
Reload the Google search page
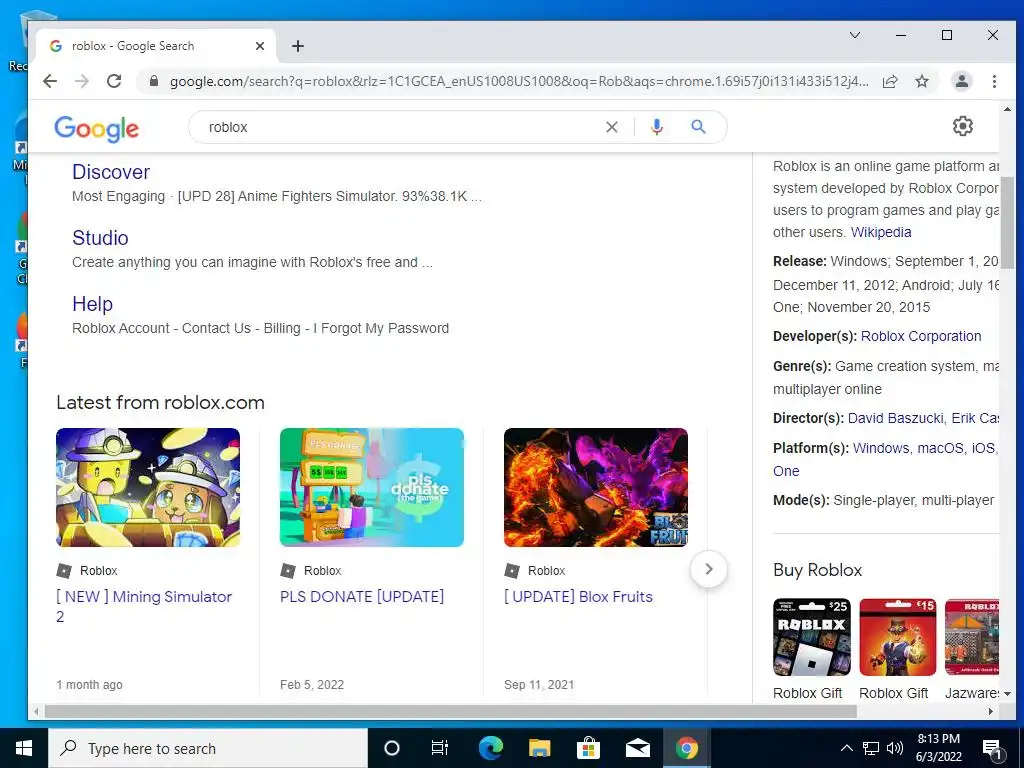(114, 81)
